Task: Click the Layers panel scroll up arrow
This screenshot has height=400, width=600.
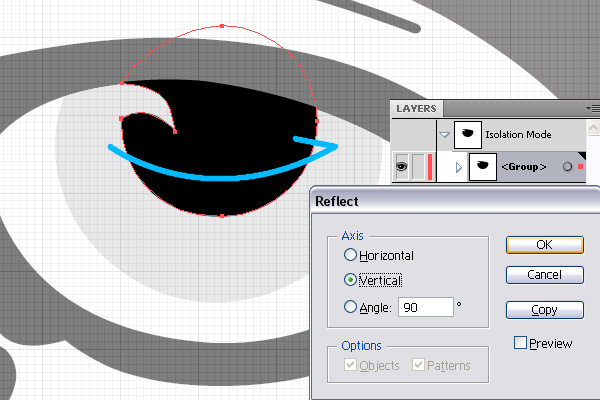Action: pos(593,127)
